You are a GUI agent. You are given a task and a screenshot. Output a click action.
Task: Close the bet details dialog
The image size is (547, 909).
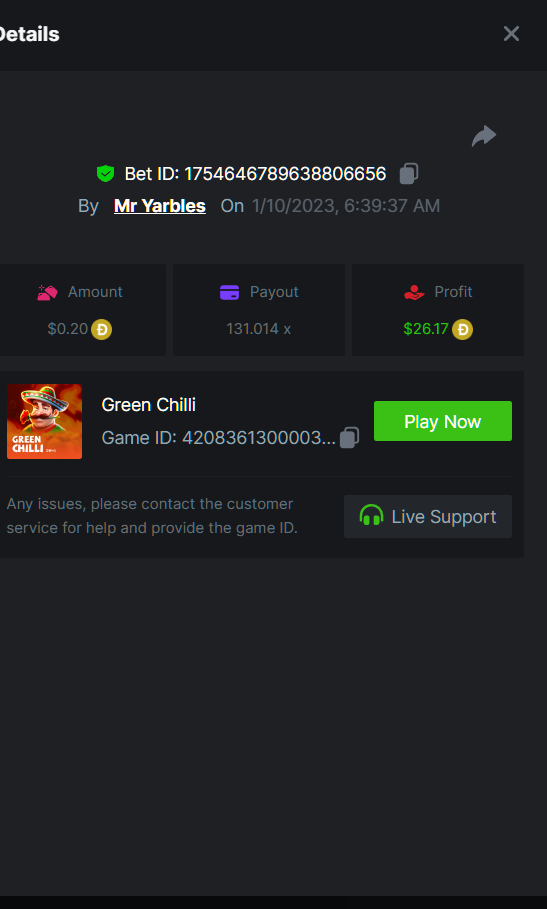(511, 34)
